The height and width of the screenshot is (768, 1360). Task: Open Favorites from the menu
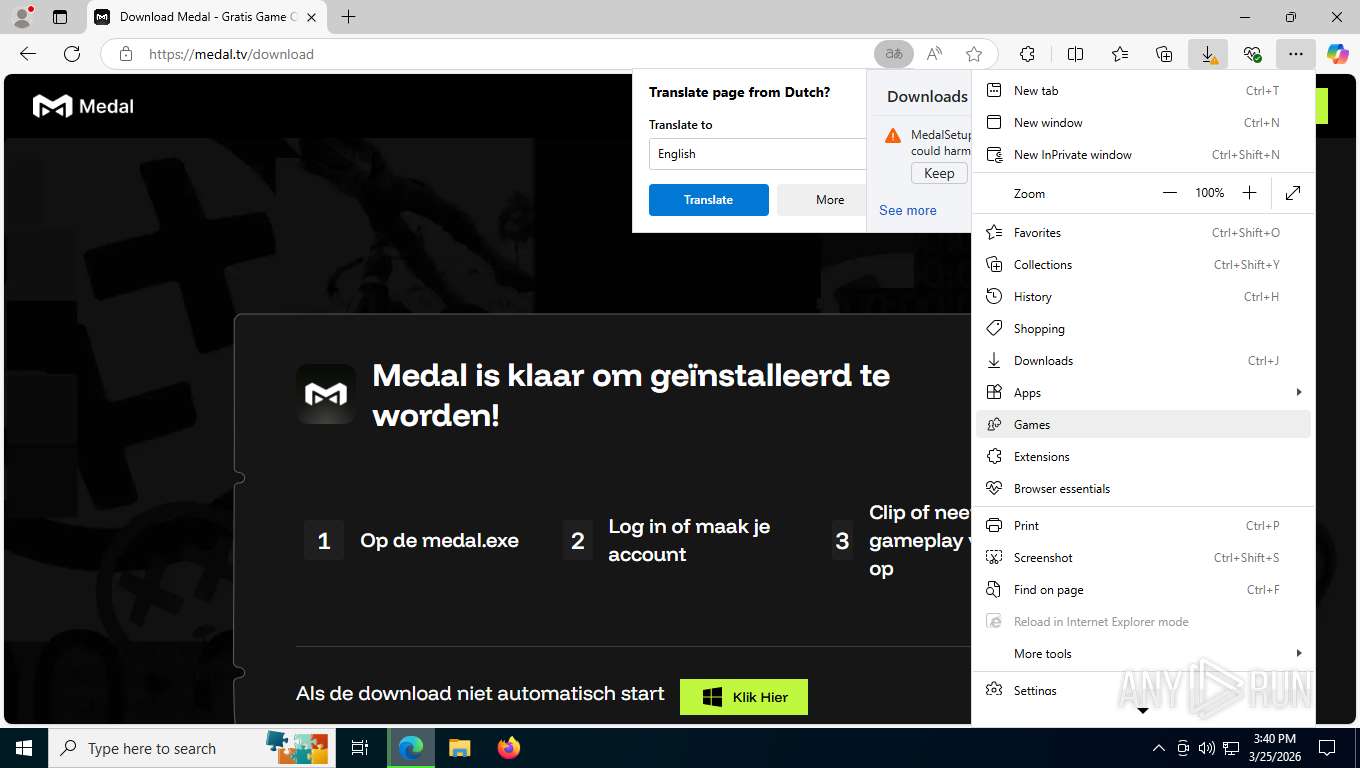coord(1143,233)
